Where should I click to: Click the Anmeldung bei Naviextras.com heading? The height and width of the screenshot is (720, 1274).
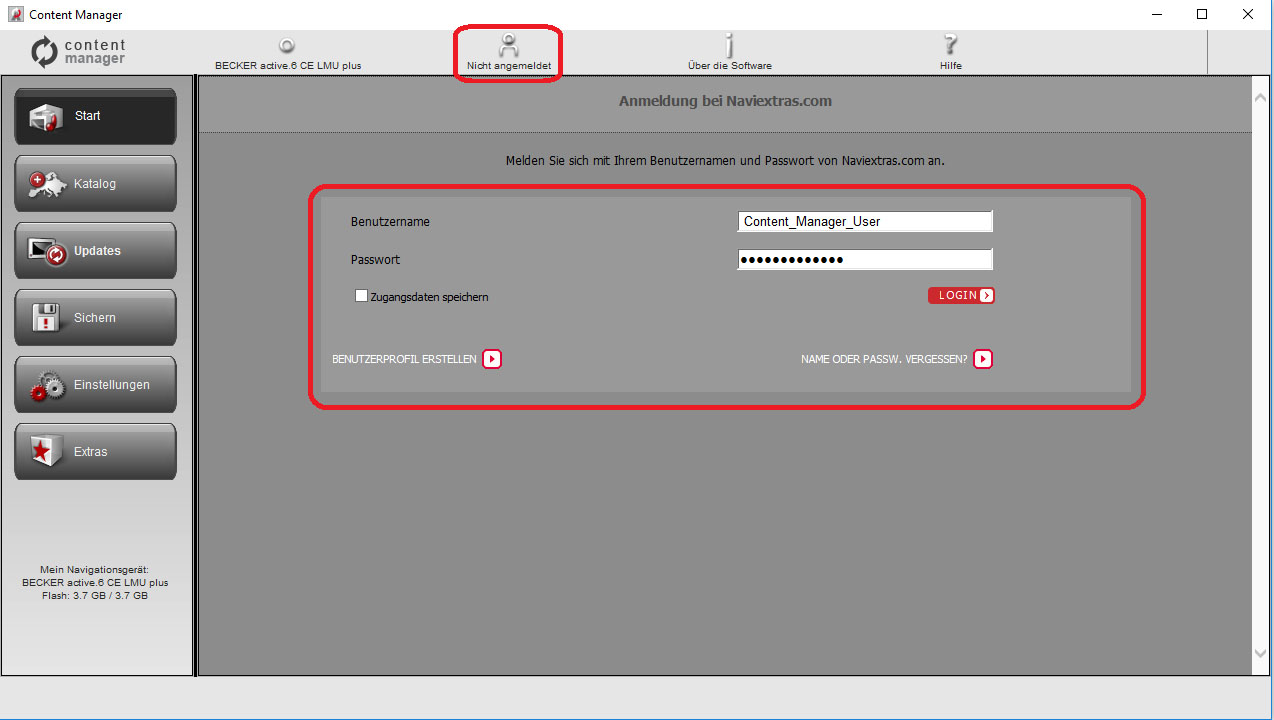coord(725,101)
